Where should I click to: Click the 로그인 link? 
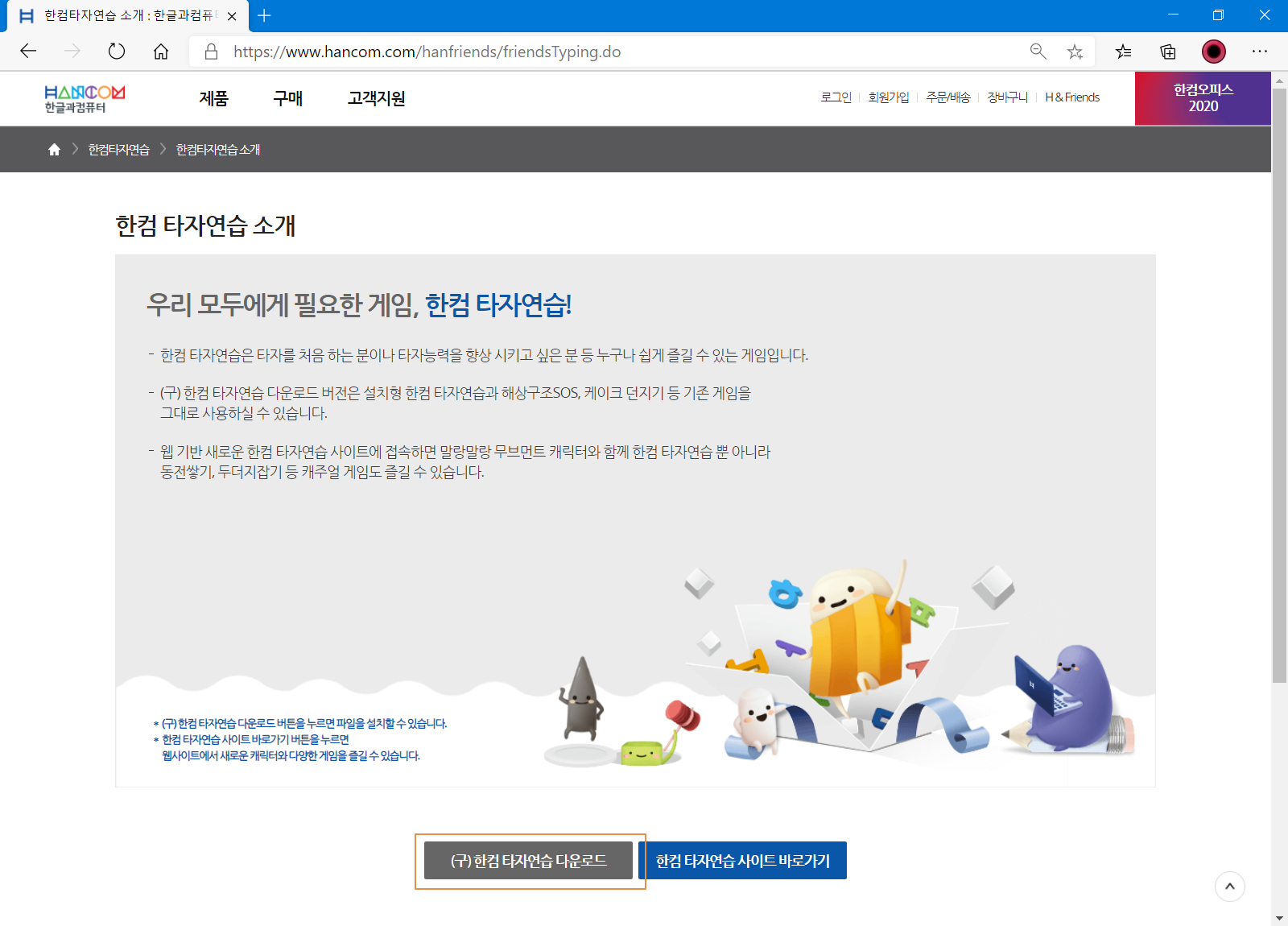tap(836, 97)
